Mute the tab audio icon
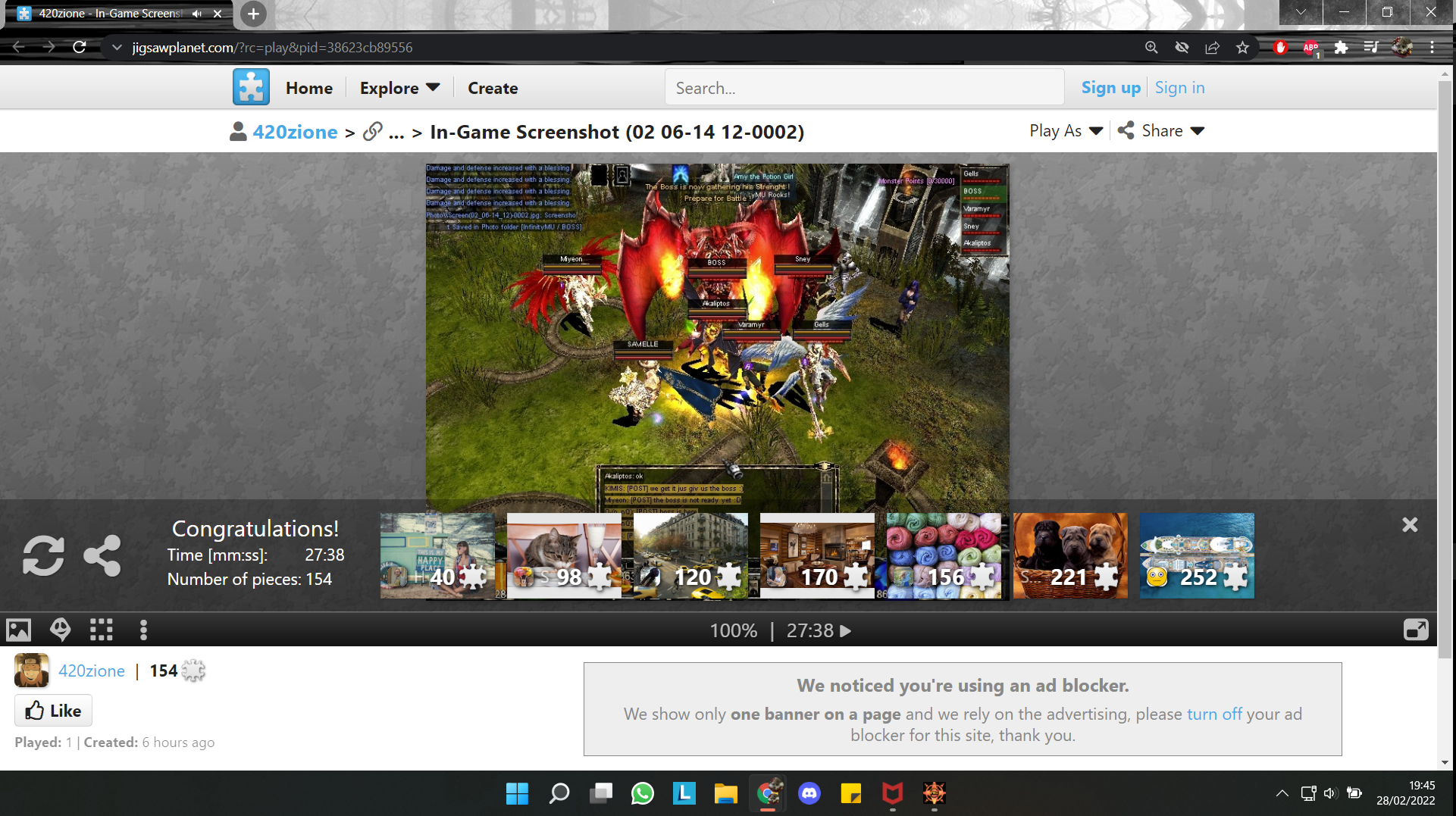 pyautogui.click(x=197, y=14)
